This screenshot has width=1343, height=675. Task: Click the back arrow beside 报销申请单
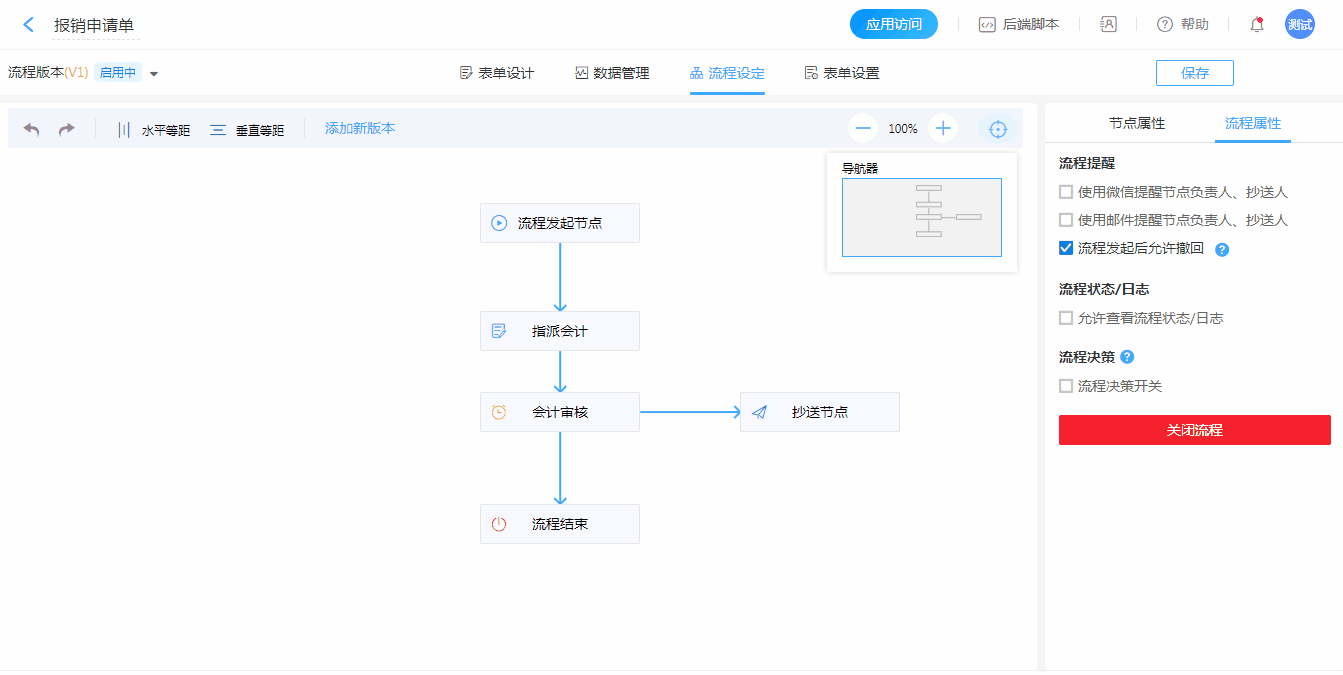pos(28,25)
